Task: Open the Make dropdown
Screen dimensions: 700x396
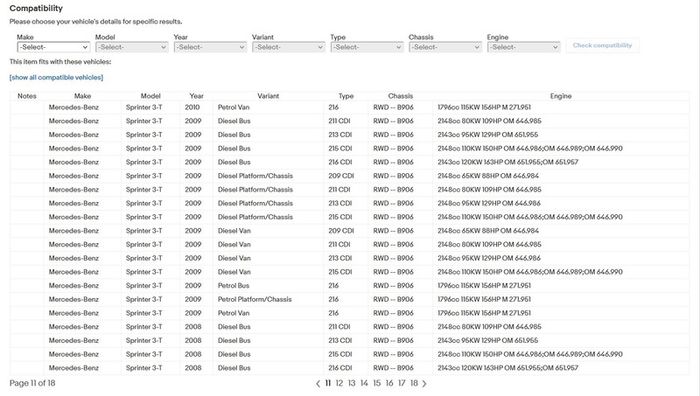Action: tap(54, 47)
